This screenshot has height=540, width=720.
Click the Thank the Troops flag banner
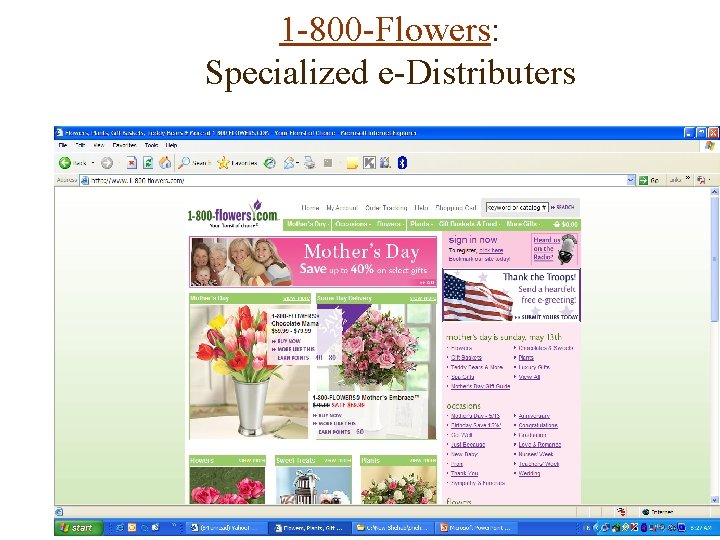511,296
